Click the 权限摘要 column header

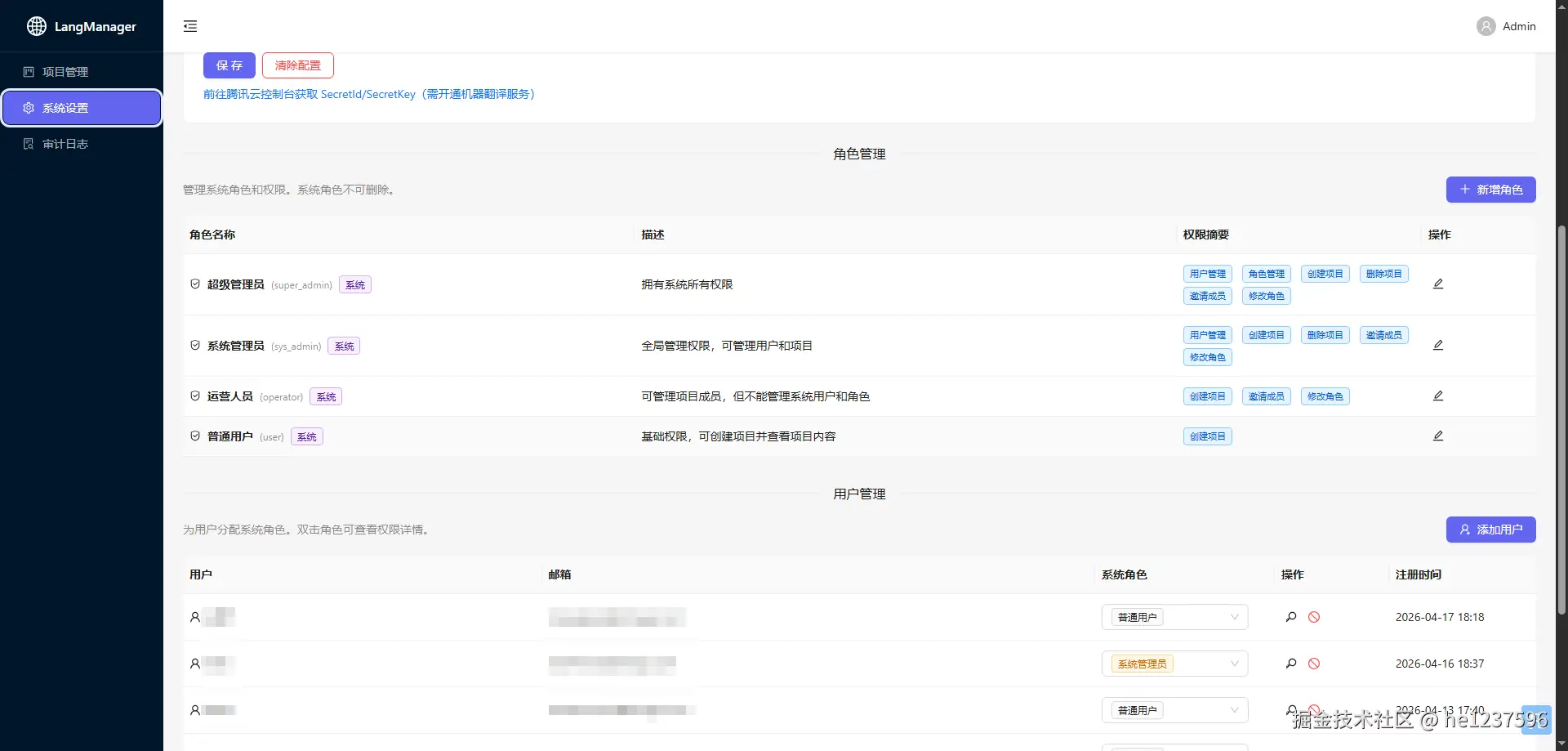tap(1206, 235)
